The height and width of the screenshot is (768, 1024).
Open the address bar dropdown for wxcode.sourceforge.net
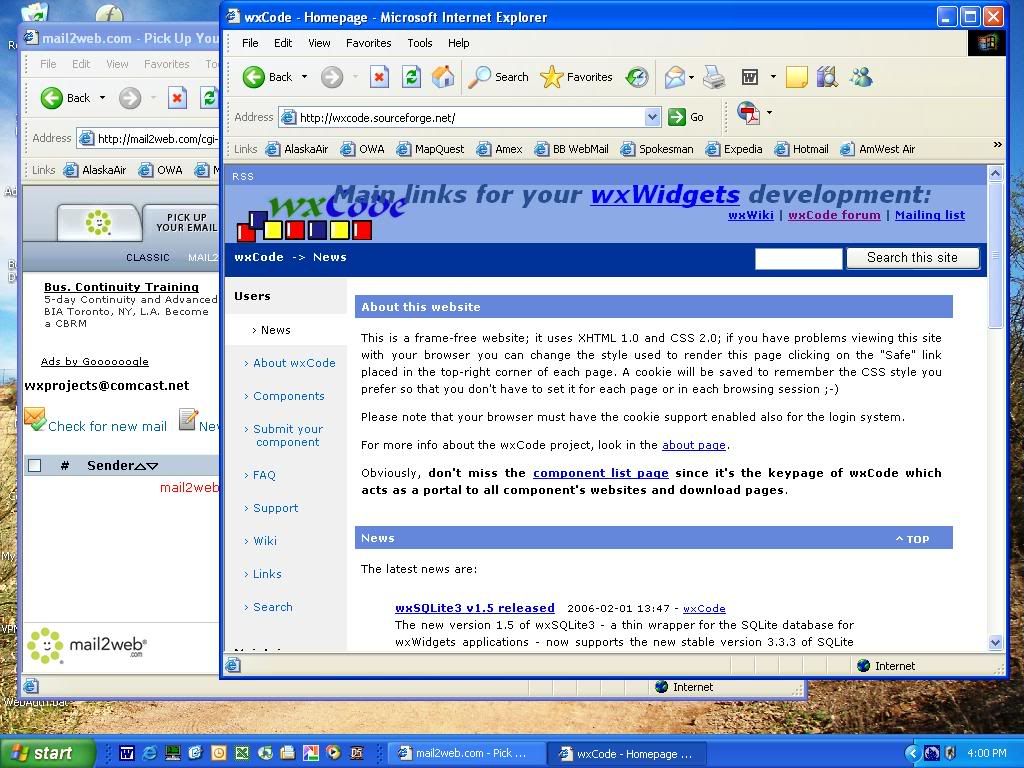[x=652, y=117]
